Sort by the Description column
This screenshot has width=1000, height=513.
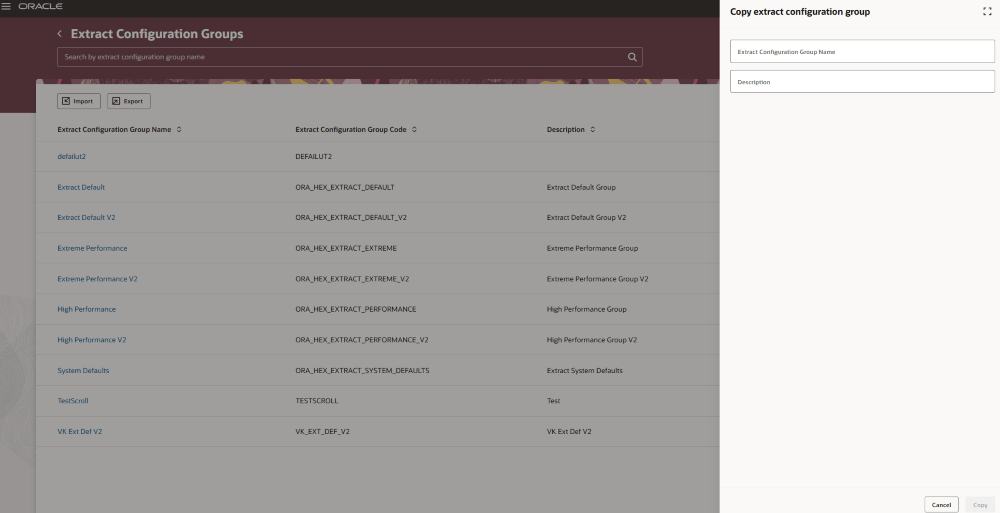(592, 130)
